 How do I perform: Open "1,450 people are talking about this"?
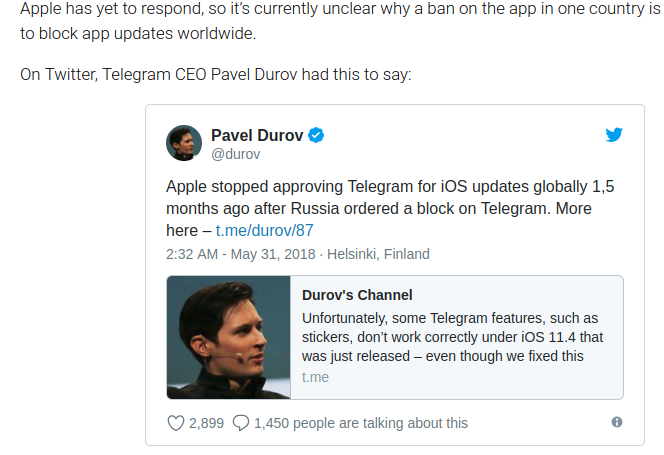click(360, 423)
